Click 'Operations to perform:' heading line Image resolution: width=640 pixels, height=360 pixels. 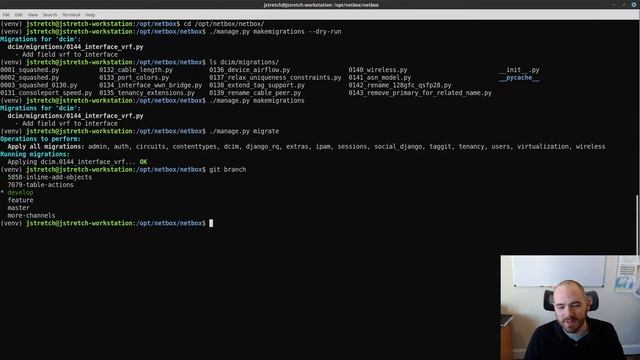coord(40,139)
